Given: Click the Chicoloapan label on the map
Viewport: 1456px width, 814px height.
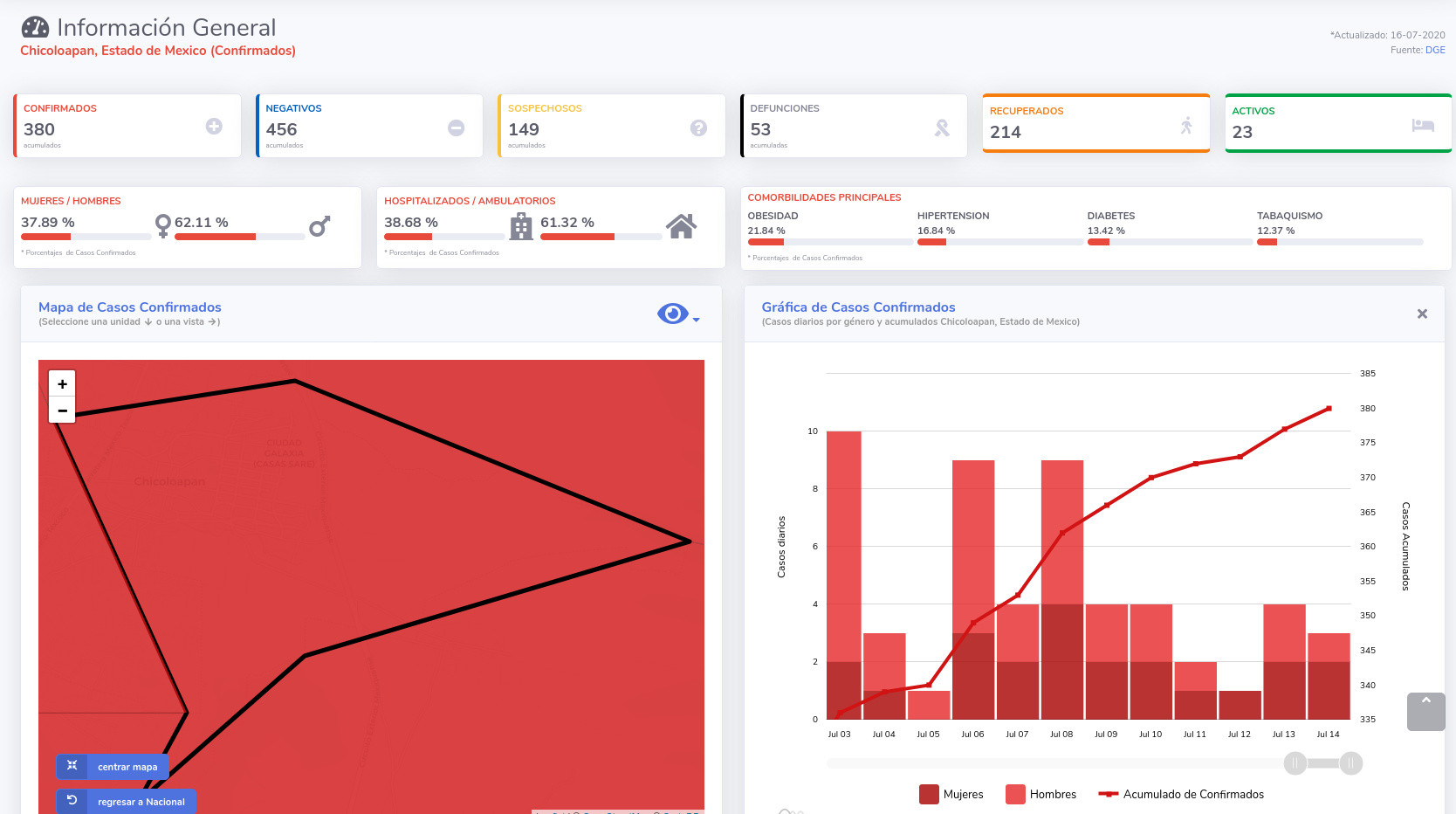Looking at the screenshot, I should tap(170, 482).
